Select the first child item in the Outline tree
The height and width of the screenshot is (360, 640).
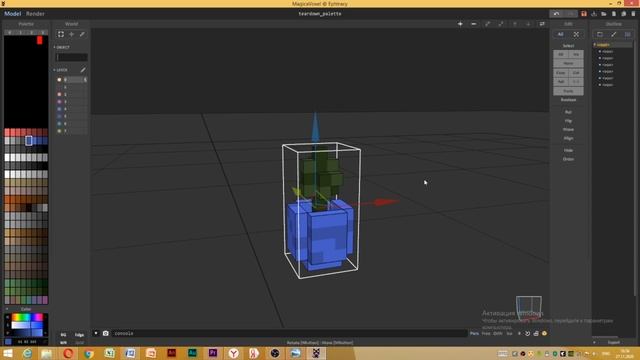[608, 51]
